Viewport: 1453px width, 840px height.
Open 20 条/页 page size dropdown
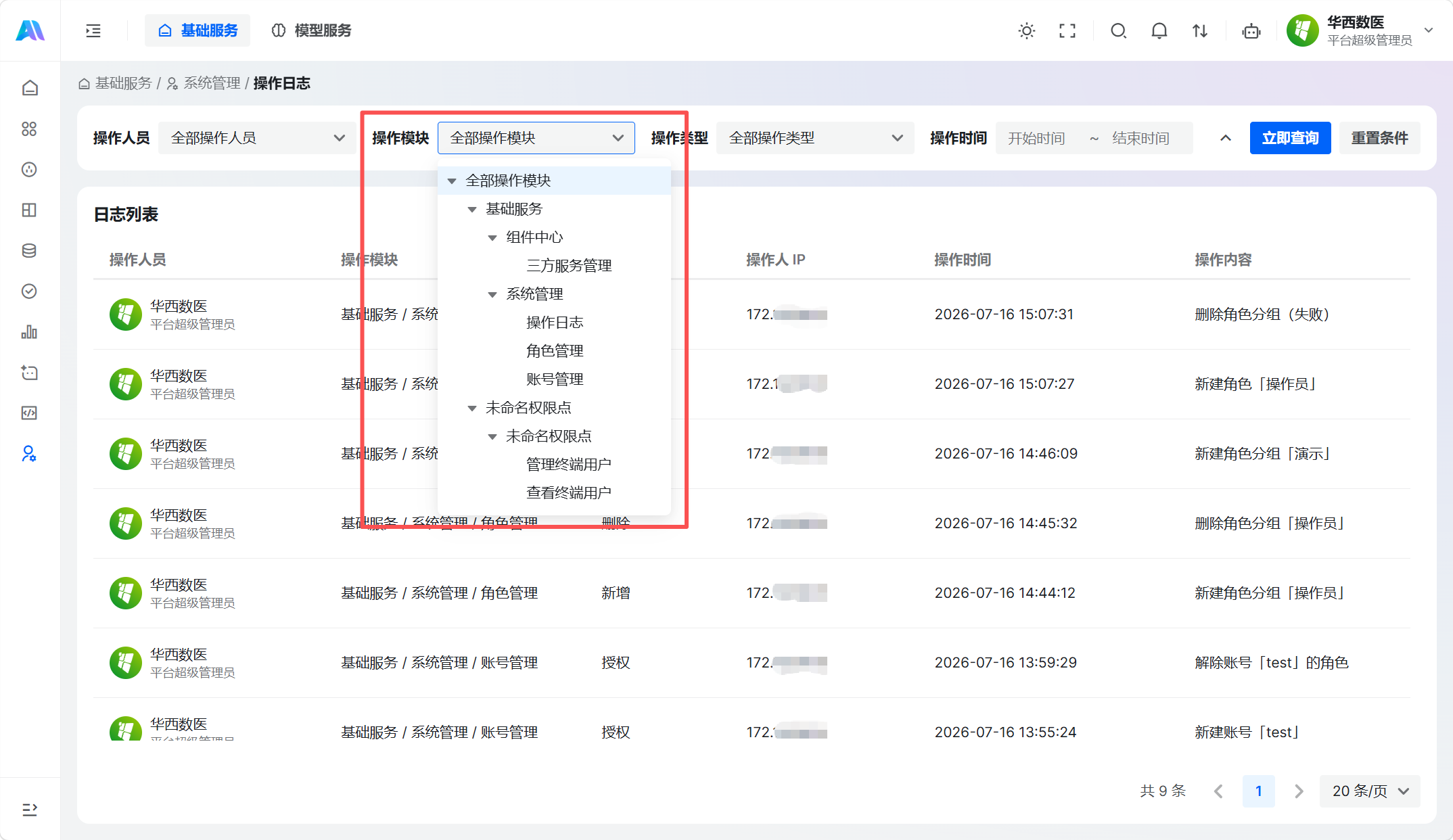coord(1370,791)
